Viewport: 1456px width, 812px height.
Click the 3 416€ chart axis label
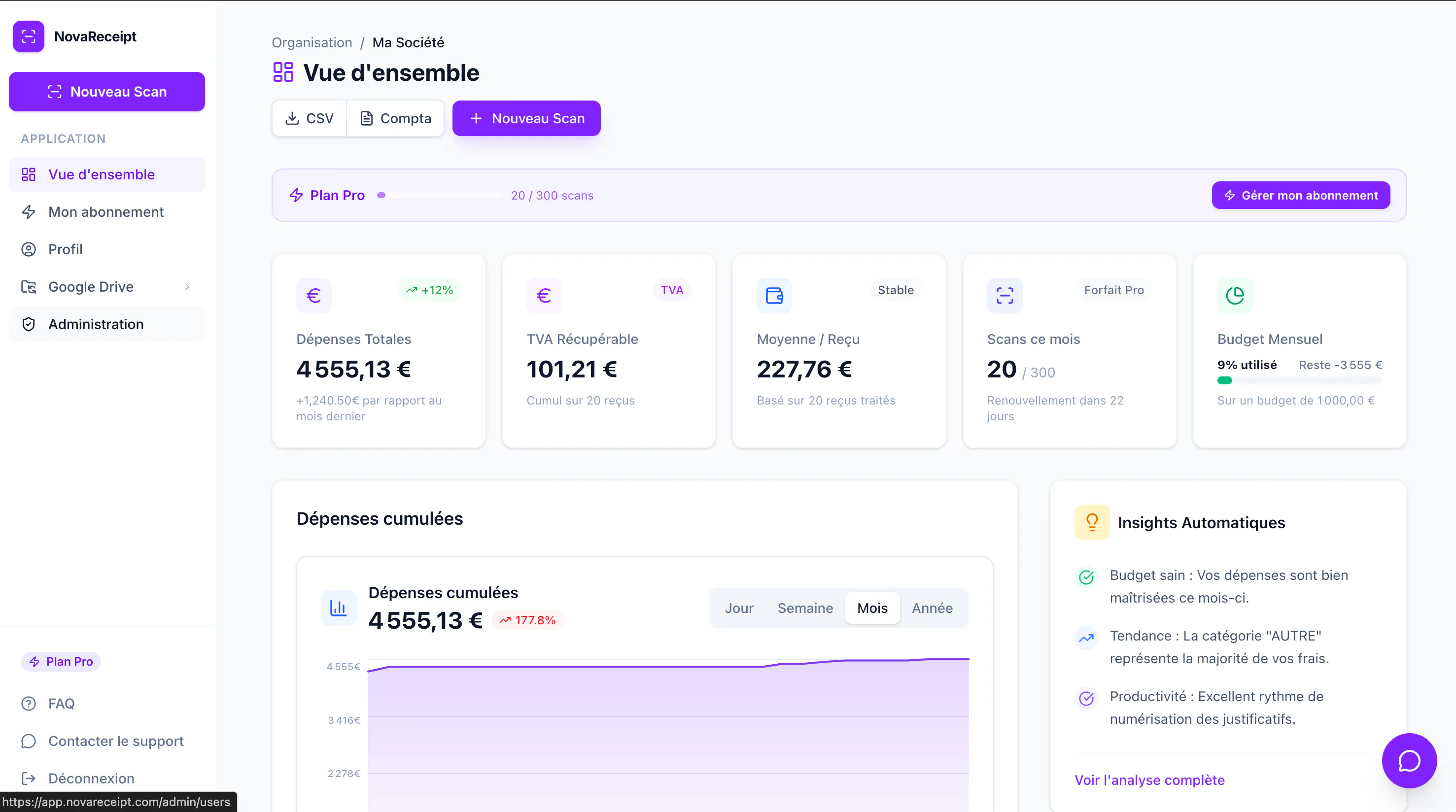pyautogui.click(x=344, y=720)
